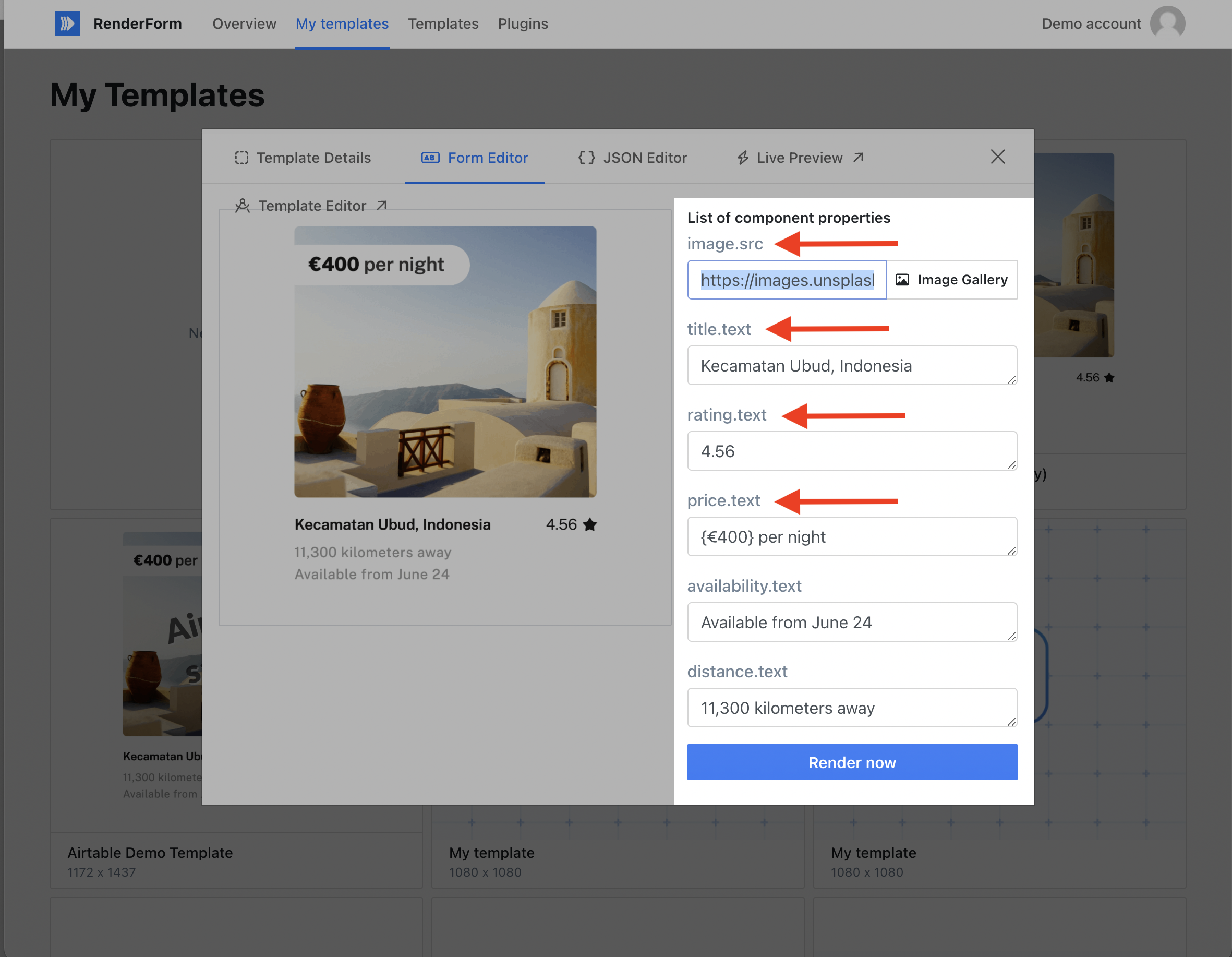Click the distance.text property label

click(x=738, y=672)
